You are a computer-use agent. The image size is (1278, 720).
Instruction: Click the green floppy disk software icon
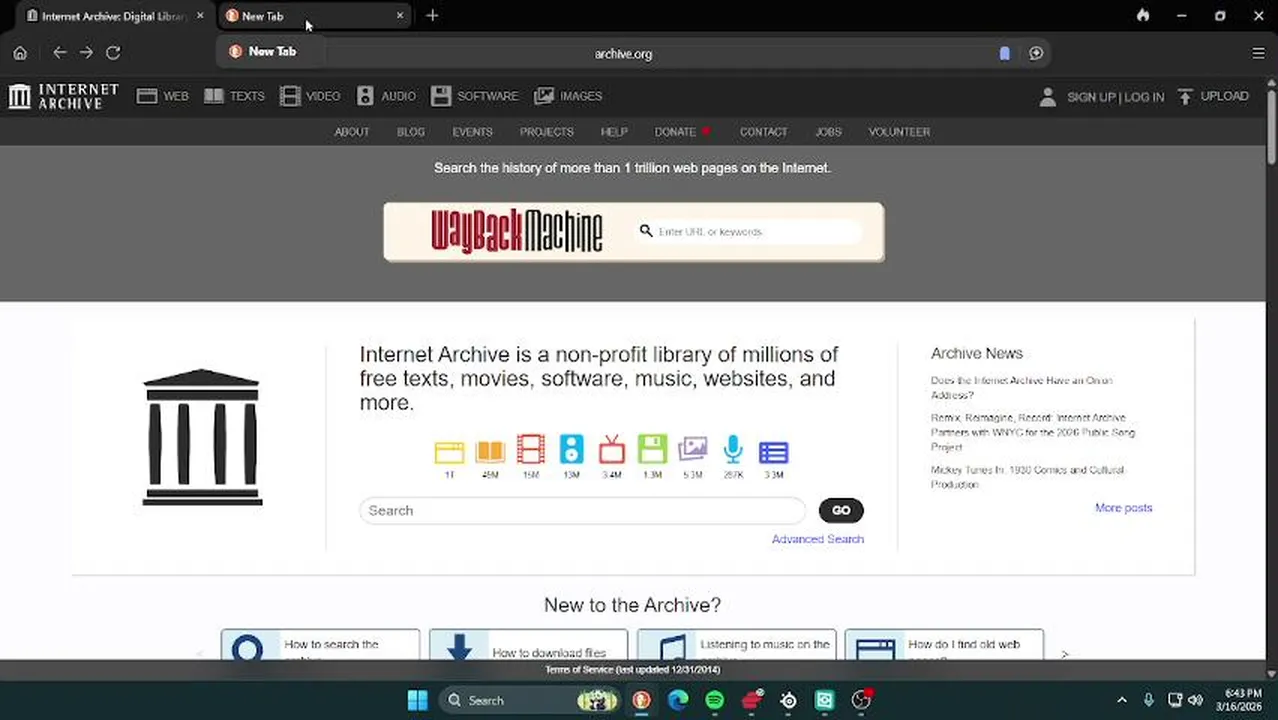point(652,451)
